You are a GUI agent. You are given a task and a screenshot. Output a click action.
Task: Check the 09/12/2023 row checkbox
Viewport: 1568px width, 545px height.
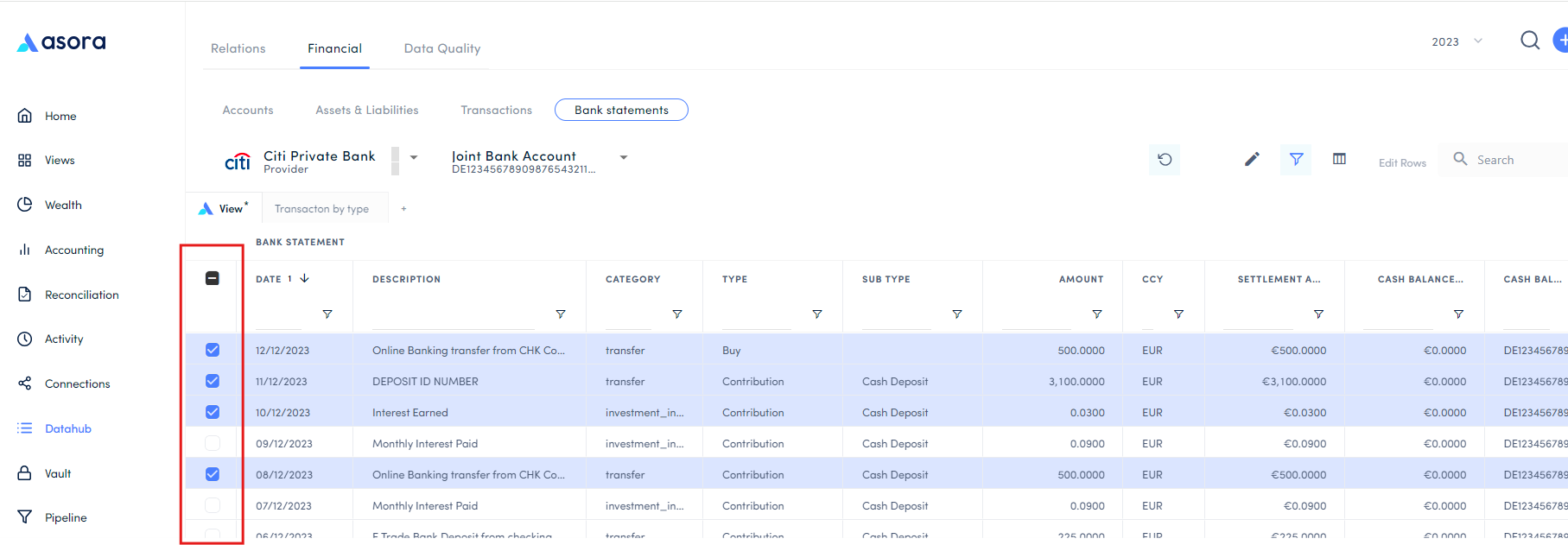[x=213, y=443]
